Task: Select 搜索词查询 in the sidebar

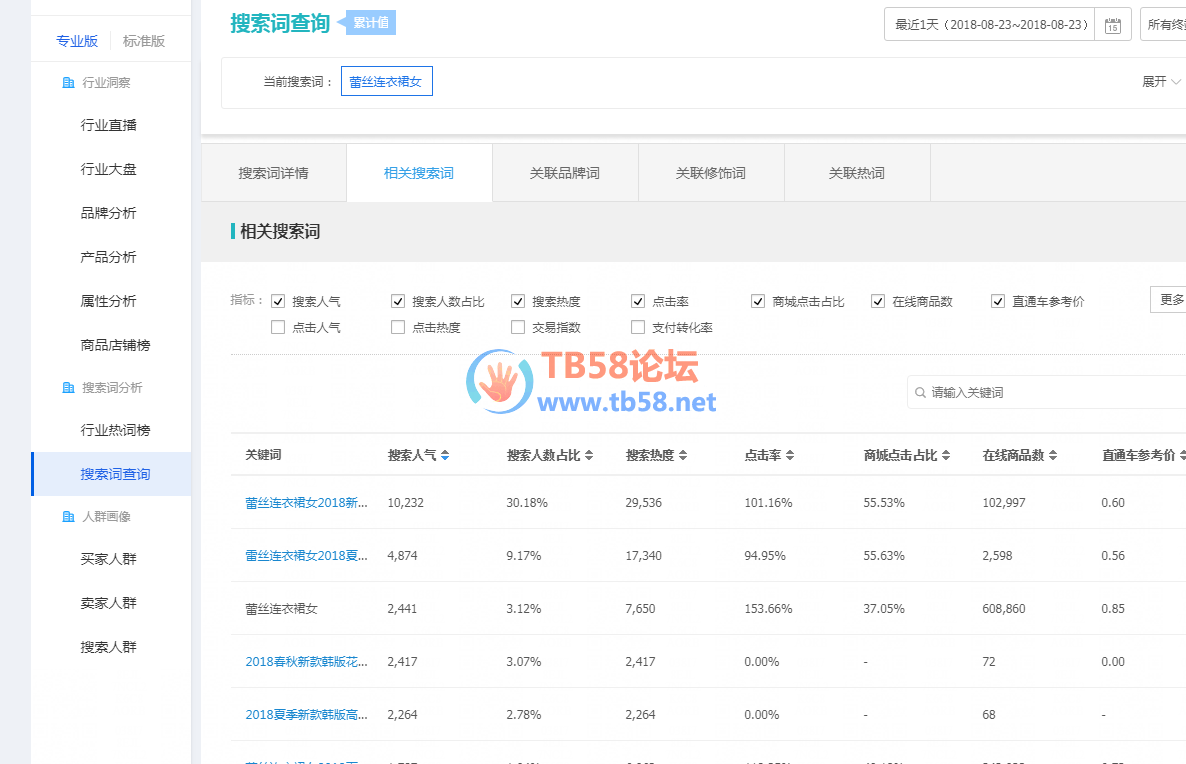Action: 111,474
